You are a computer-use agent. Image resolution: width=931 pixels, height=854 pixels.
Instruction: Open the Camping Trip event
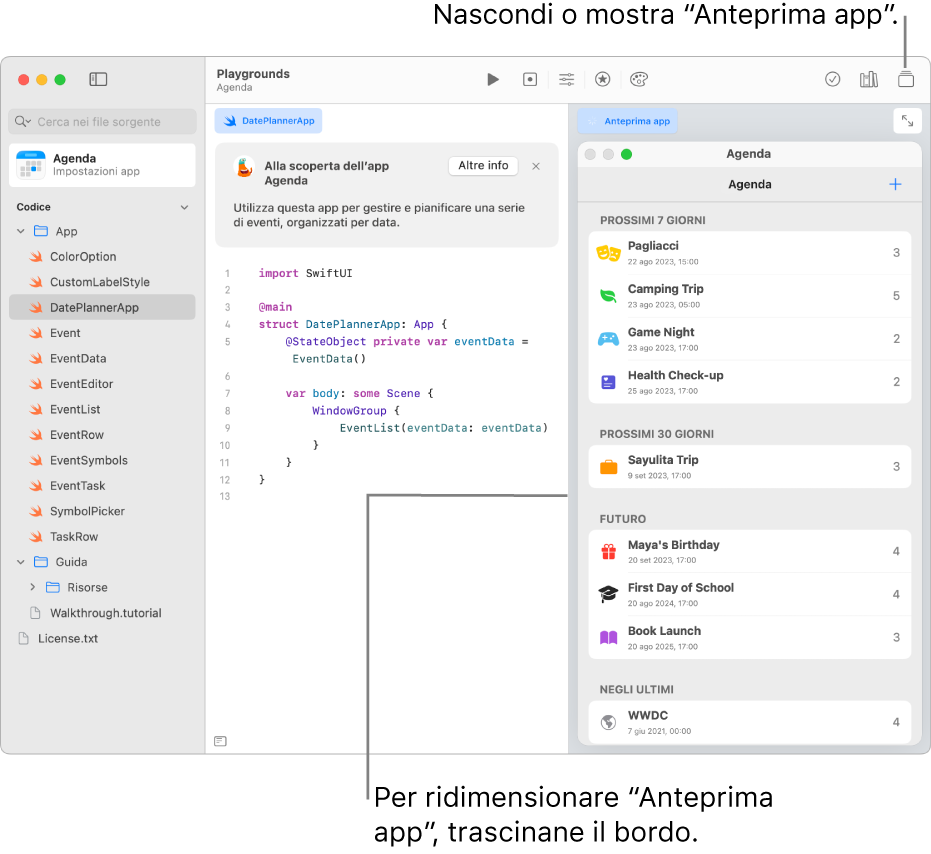pyautogui.click(x=749, y=296)
